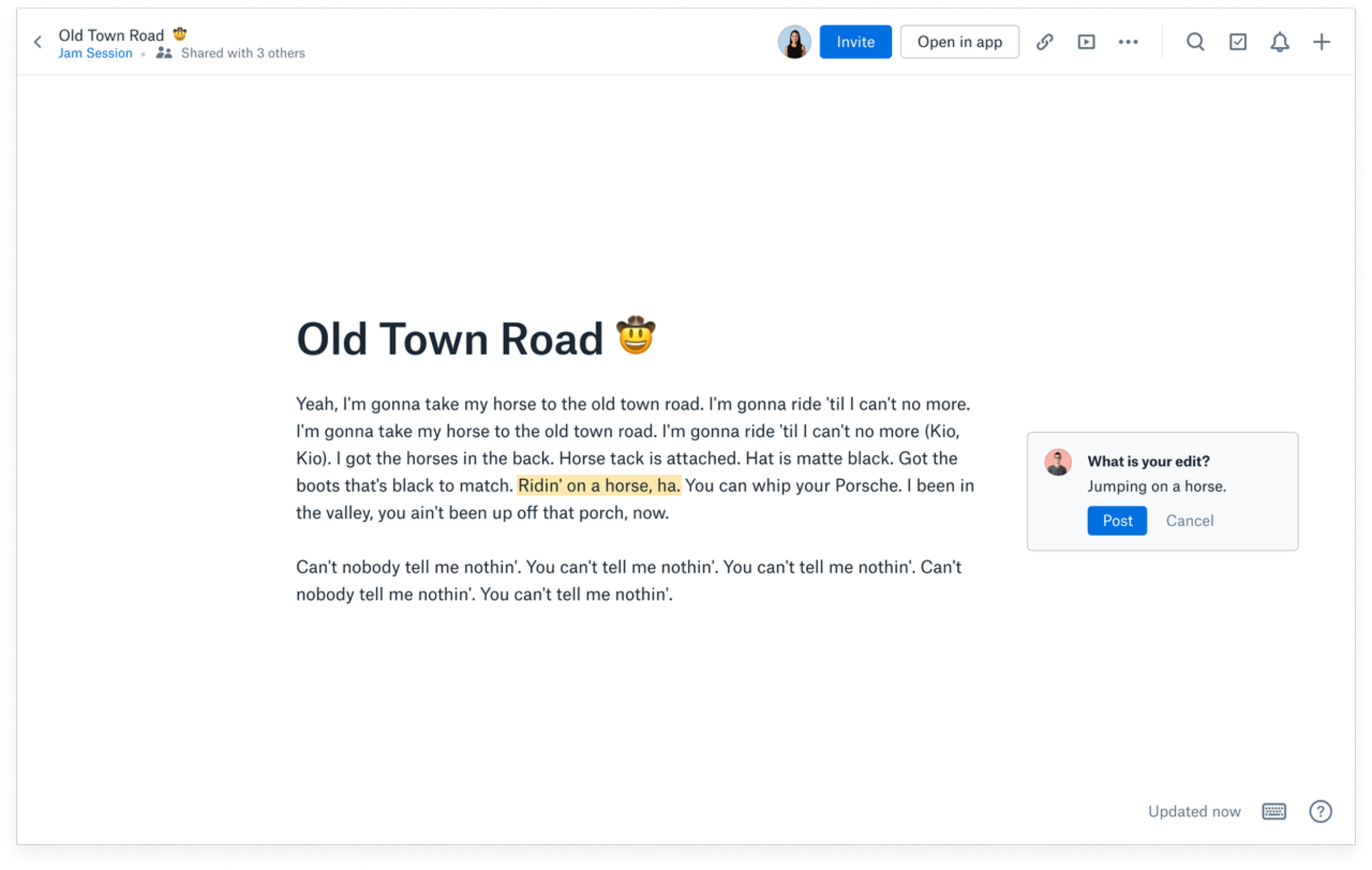
Task: Open notifications with the bell icon
Action: pyautogui.click(x=1280, y=42)
